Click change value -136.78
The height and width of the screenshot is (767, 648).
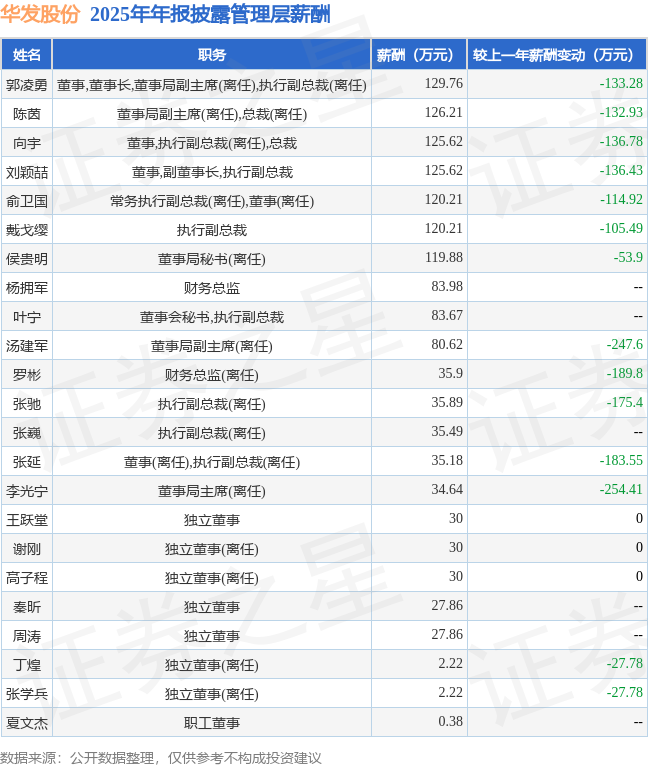[x=621, y=141]
